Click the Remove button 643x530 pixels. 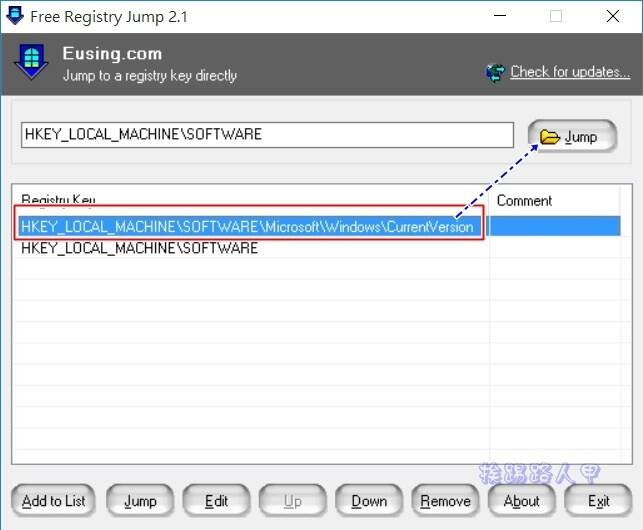[x=445, y=500]
